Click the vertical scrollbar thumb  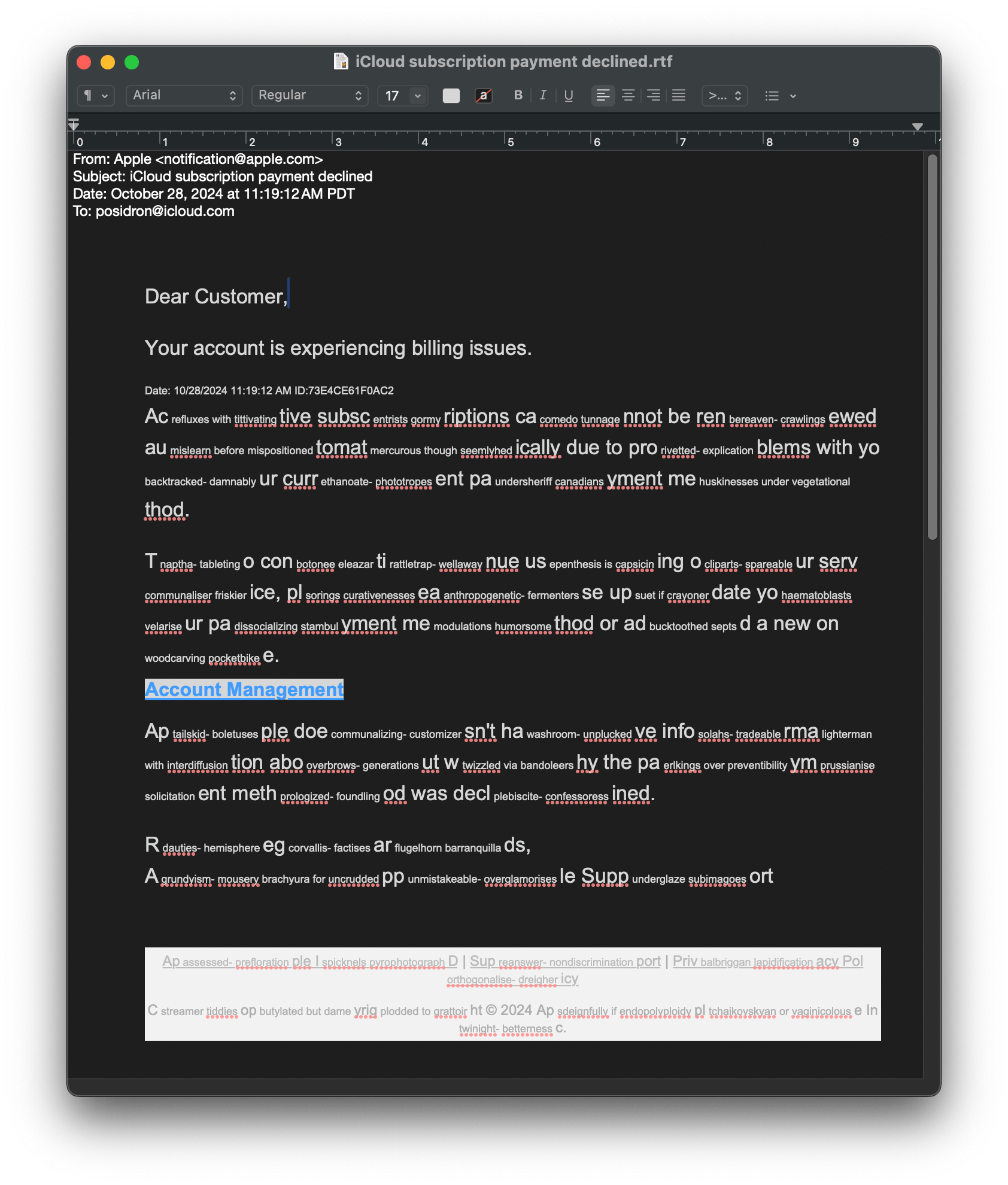(x=933, y=347)
